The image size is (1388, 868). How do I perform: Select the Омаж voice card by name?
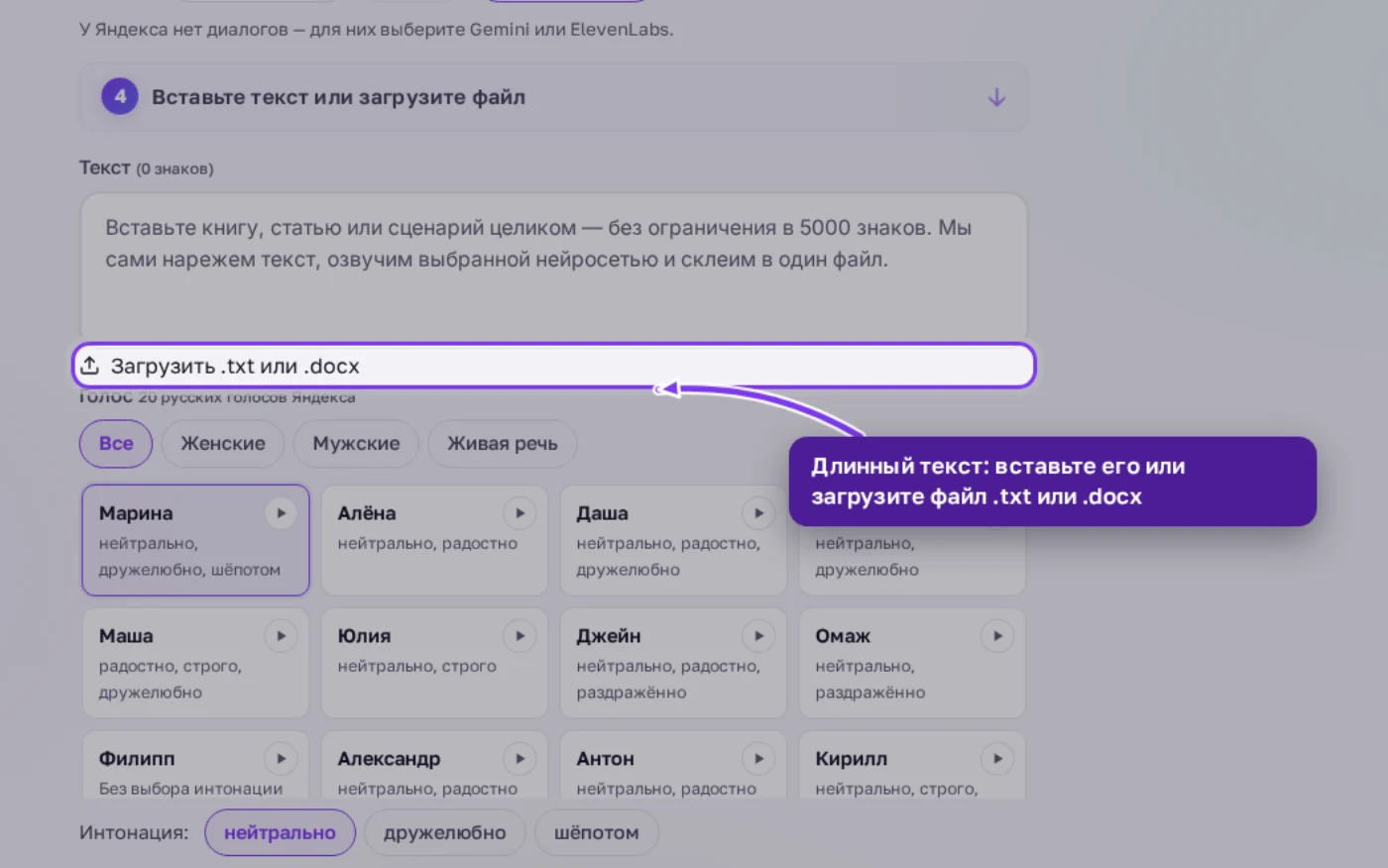point(843,636)
